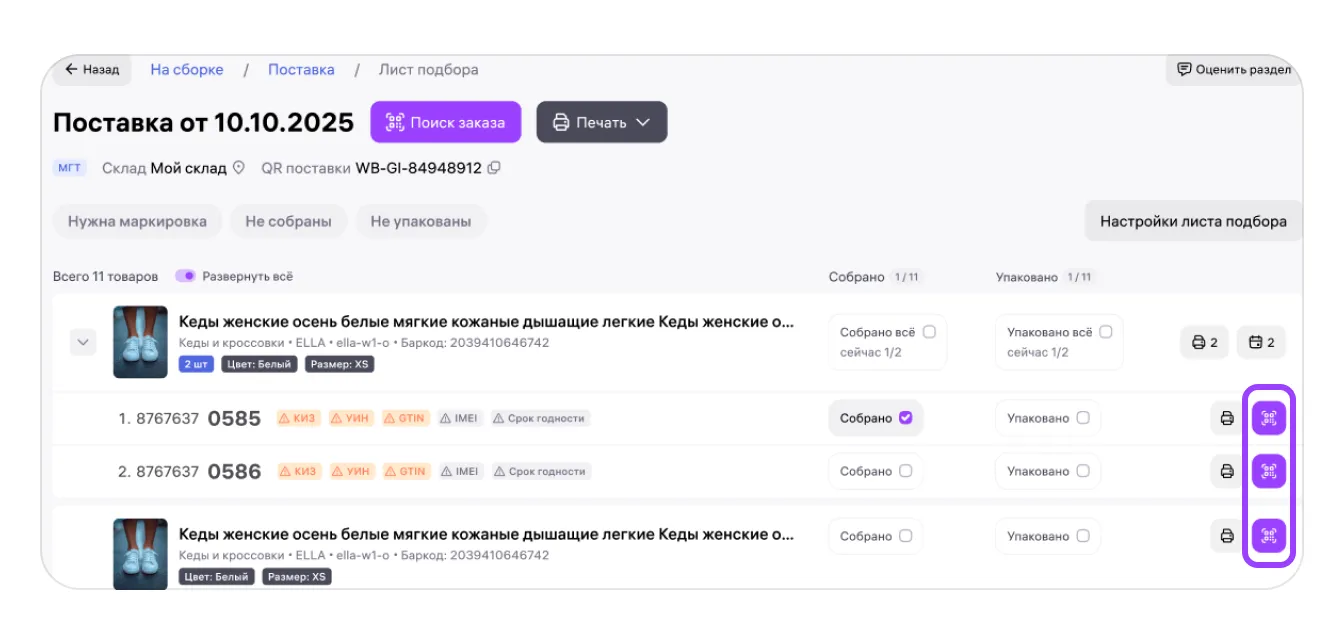The height and width of the screenshot is (644, 1344).
Task: Click the printer icon in the 0586 row
Action: [x=1226, y=471]
